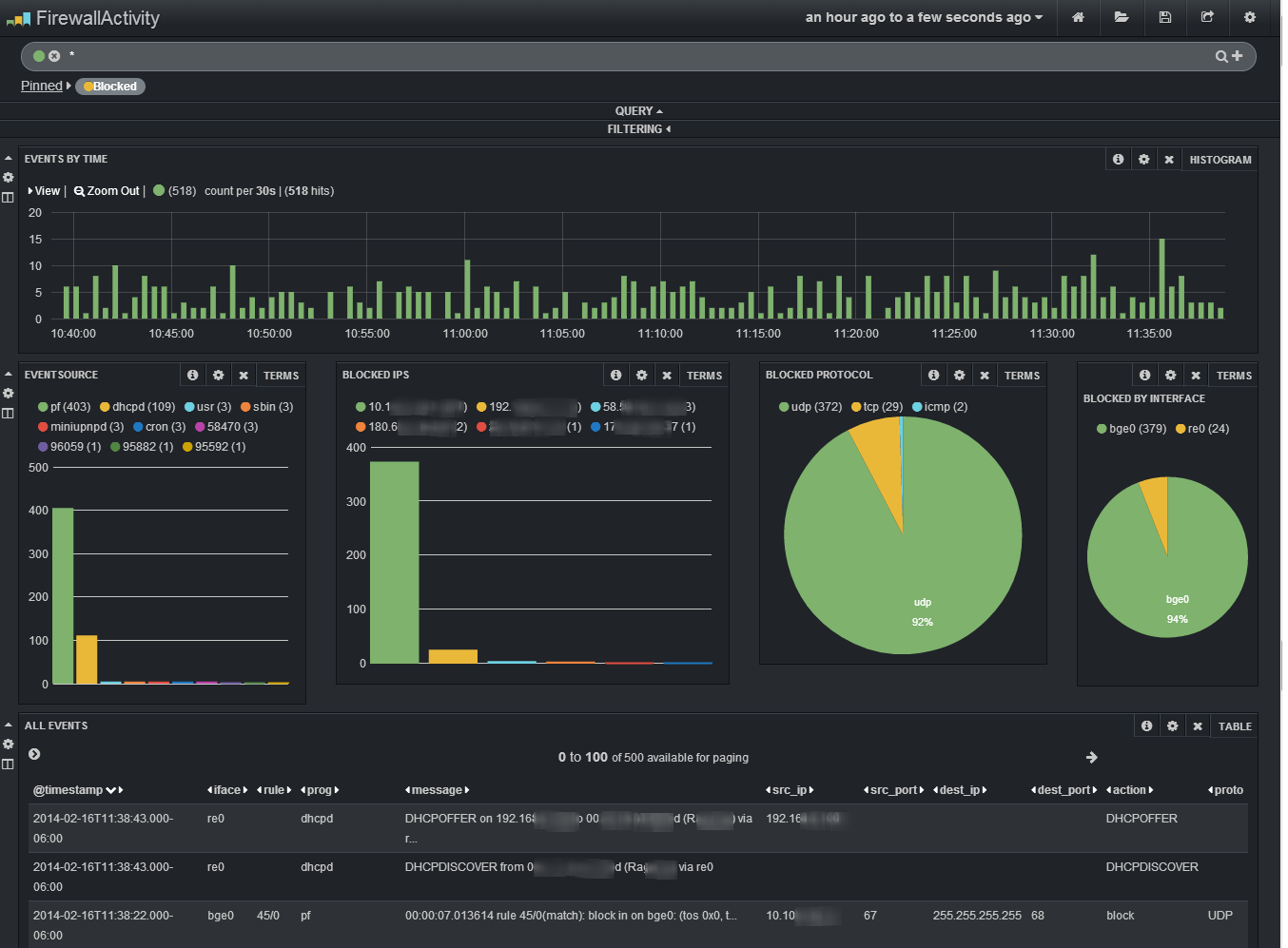
Task: Toggle the miniupnpd (3) legend entry
Action: pos(81,427)
